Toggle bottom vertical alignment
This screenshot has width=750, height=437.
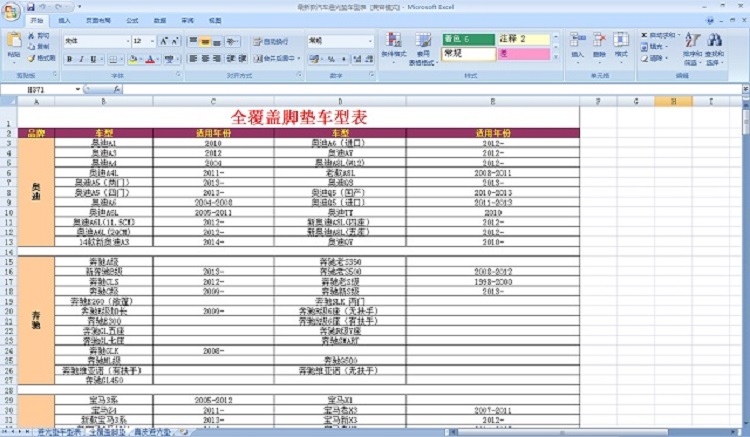point(217,41)
